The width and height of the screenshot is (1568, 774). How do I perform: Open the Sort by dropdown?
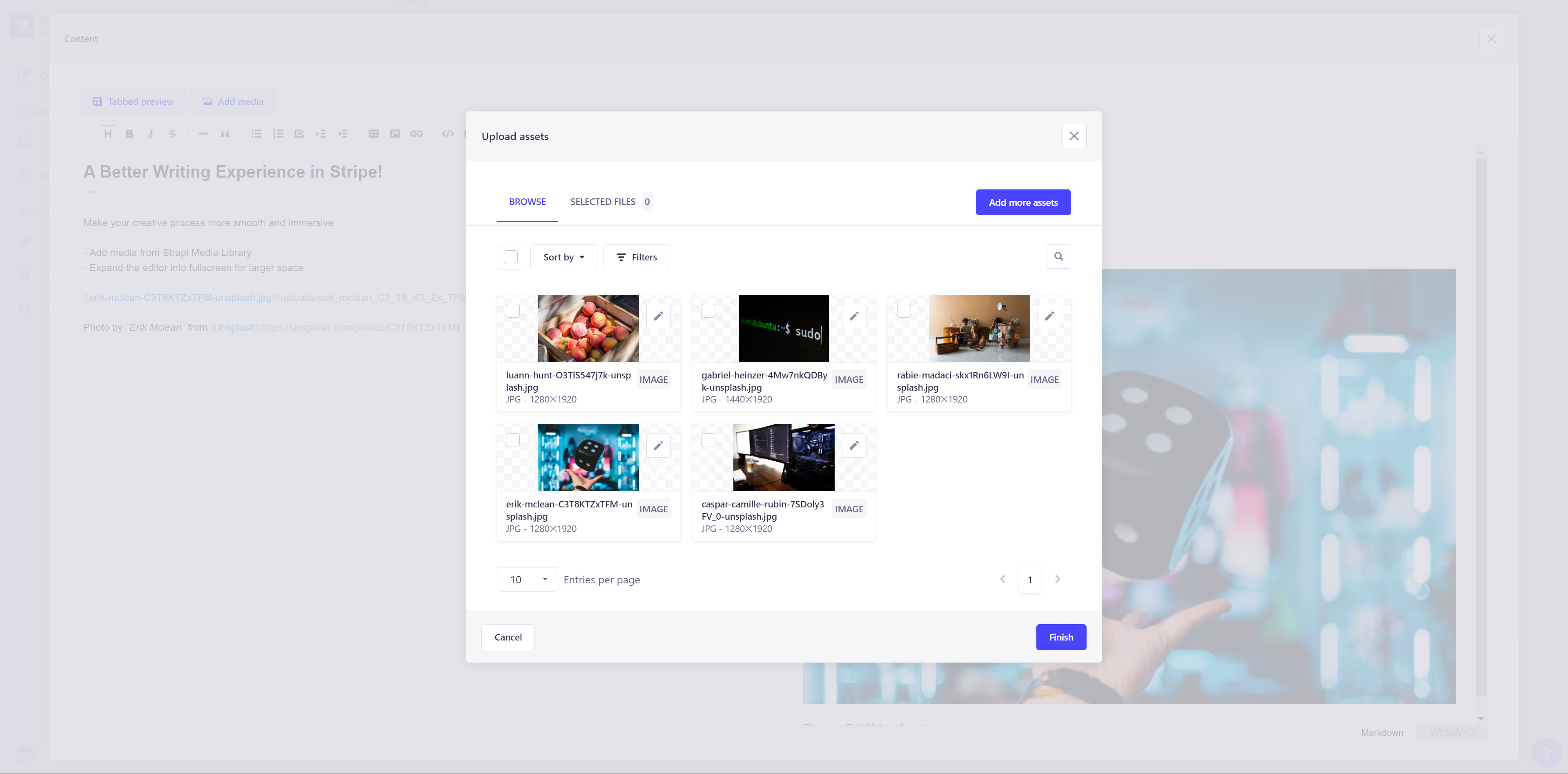click(x=563, y=257)
